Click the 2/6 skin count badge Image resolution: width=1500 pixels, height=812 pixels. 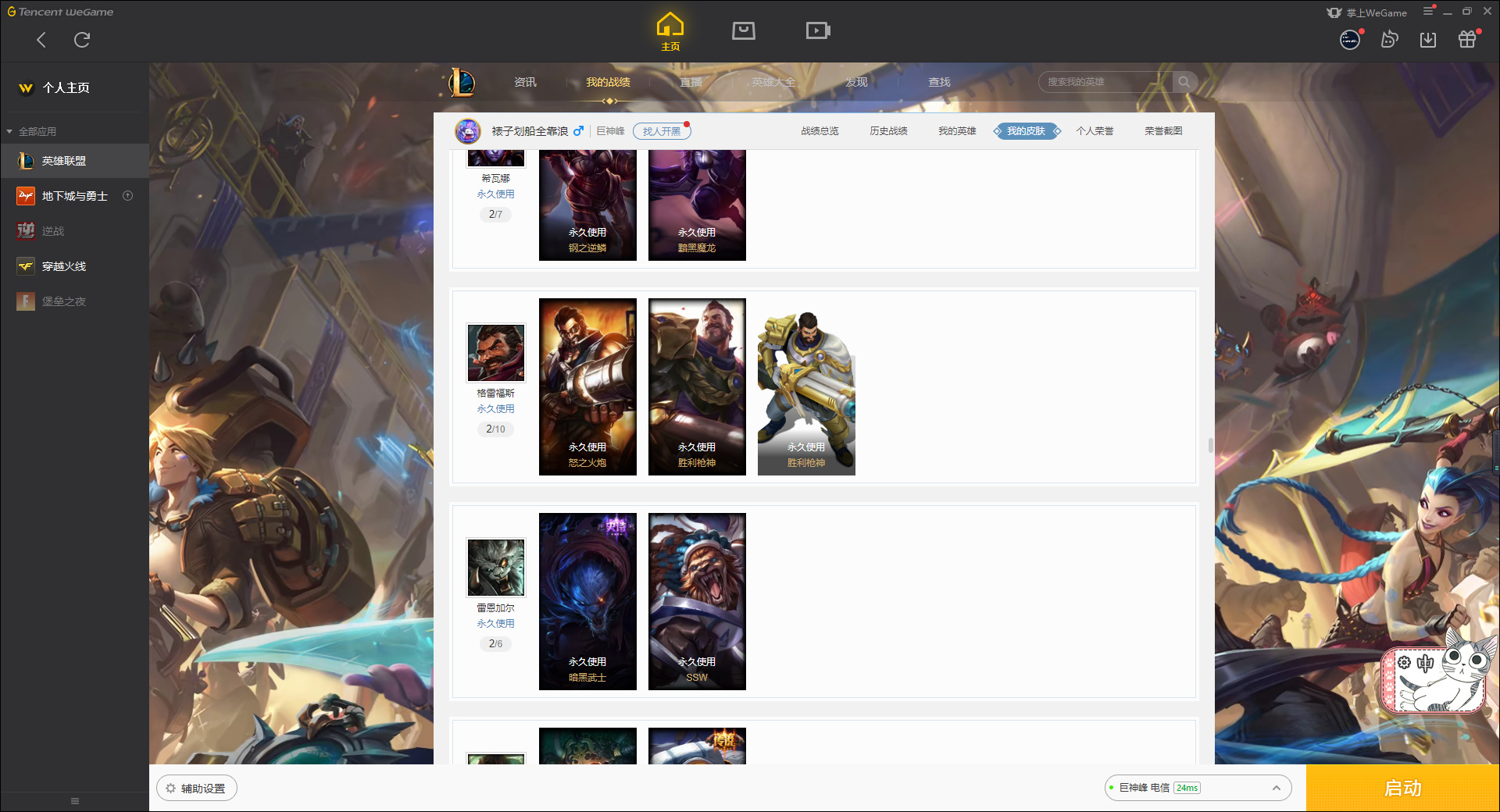pyautogui.click(x=495, y=643)
